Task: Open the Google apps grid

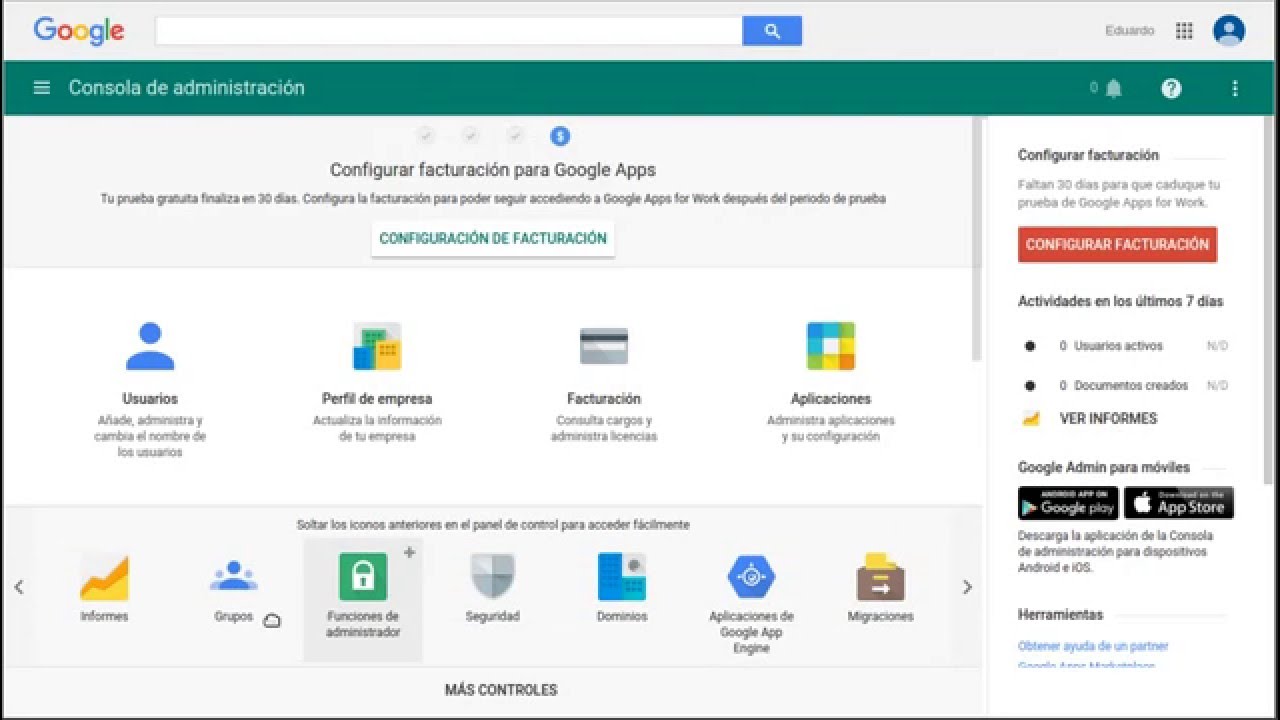Action: pyautogui.click(x=1184, y=31)
